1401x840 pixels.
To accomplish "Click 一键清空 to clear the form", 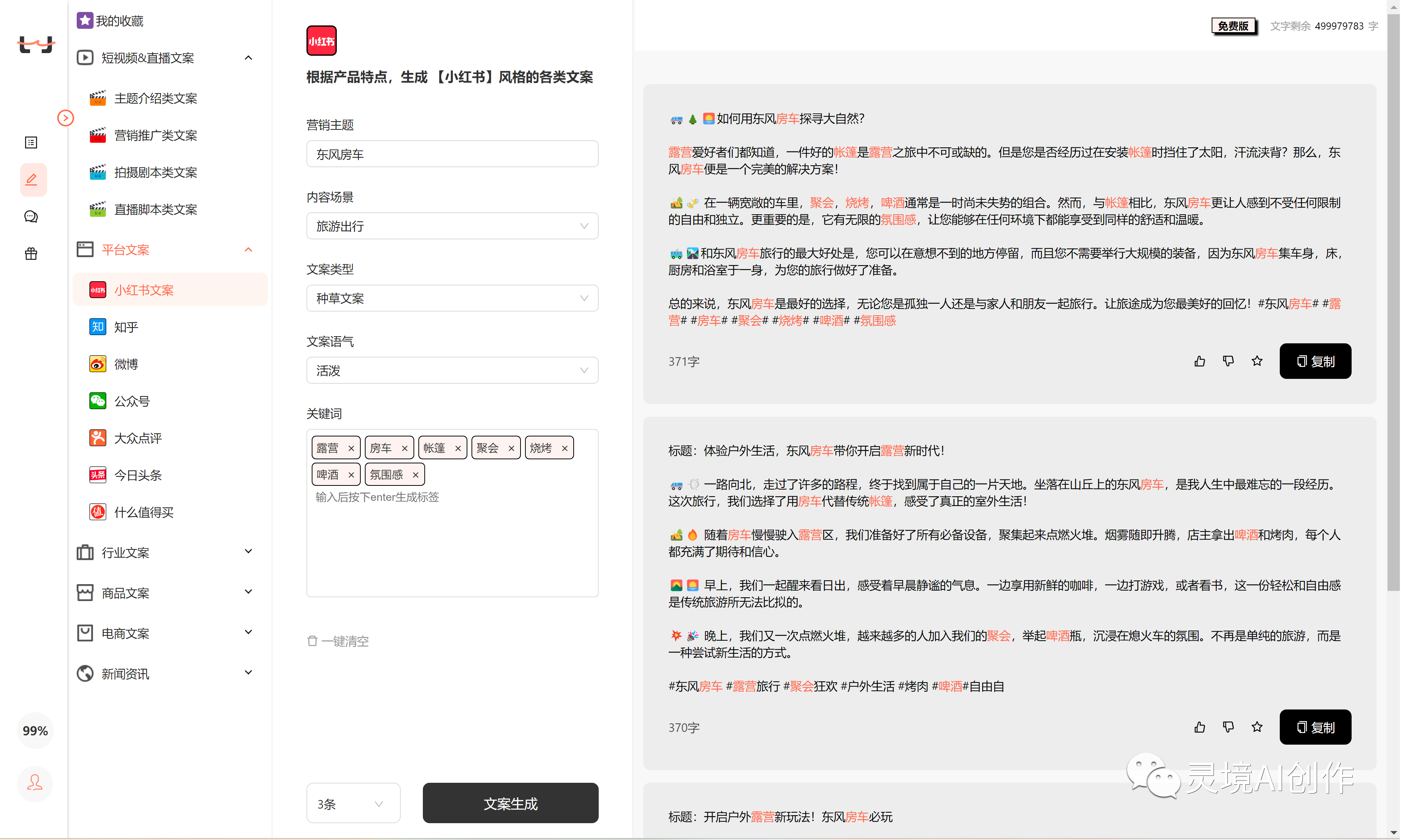I will [x=338, y=641].
